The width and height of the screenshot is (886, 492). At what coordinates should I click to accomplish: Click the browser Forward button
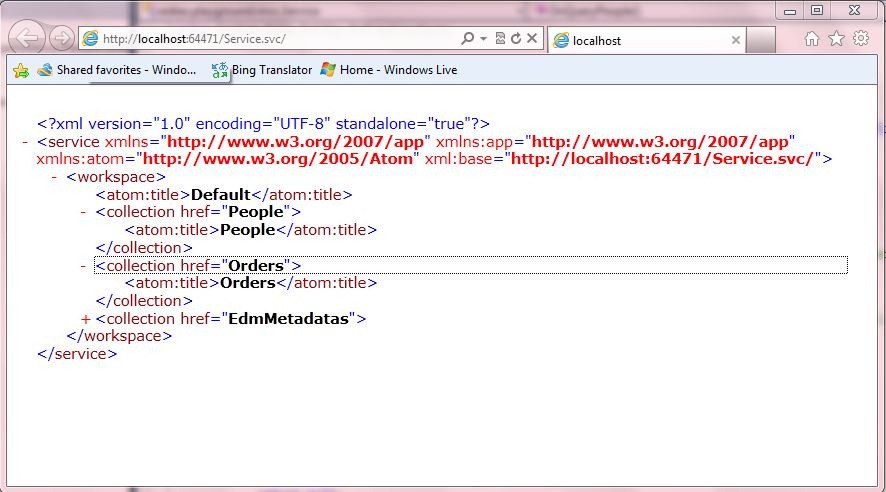[61, 39]
